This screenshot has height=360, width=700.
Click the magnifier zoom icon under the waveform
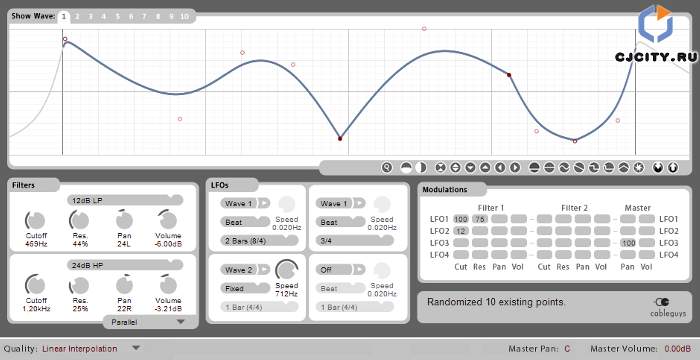pyautogui.click(x=387, y=167)
